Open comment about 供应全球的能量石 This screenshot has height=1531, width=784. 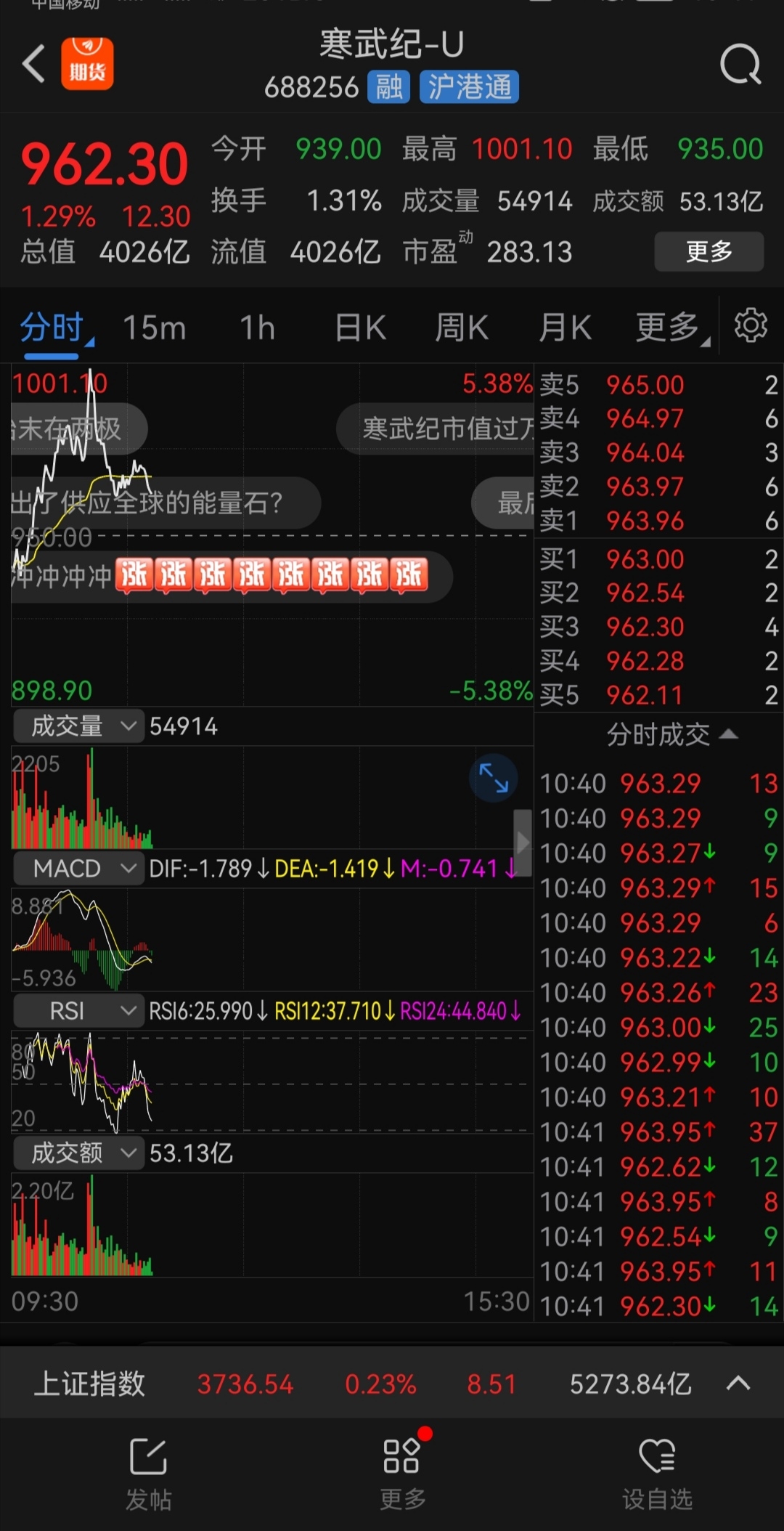166,502
